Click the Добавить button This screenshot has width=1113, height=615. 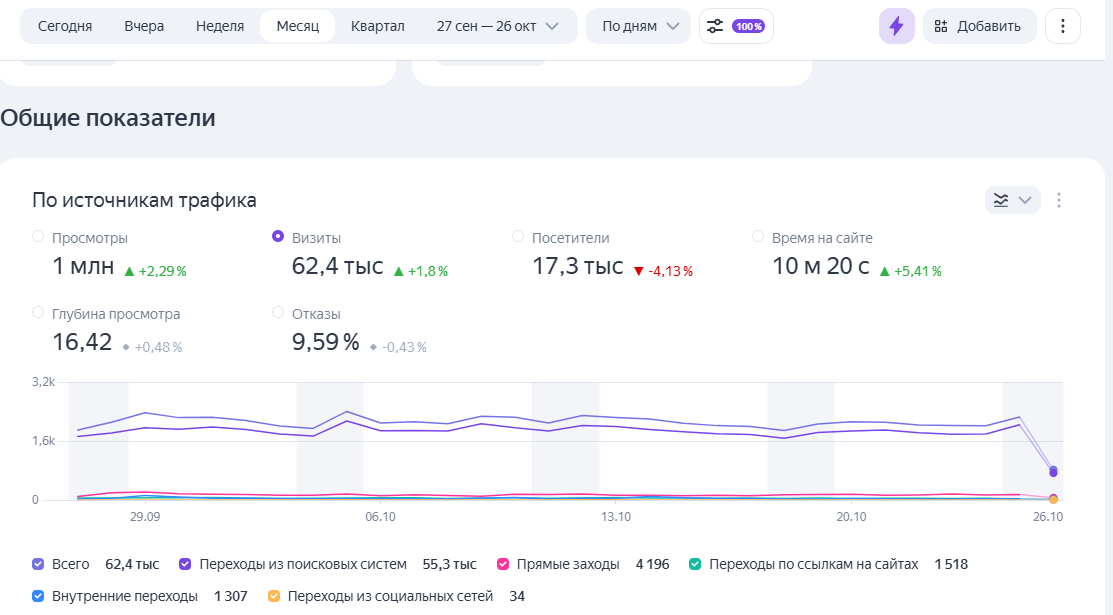click(980, 26)
